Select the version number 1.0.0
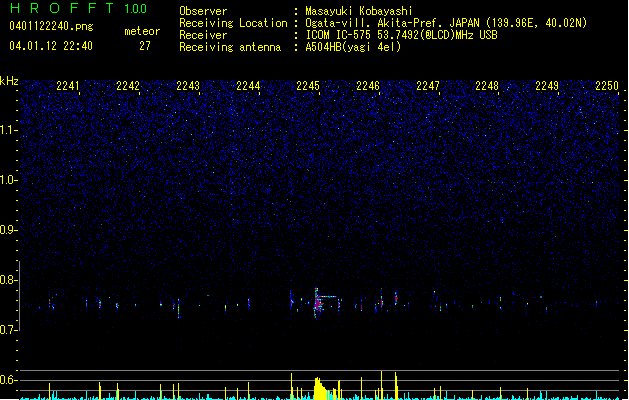 tap(135, 9)
